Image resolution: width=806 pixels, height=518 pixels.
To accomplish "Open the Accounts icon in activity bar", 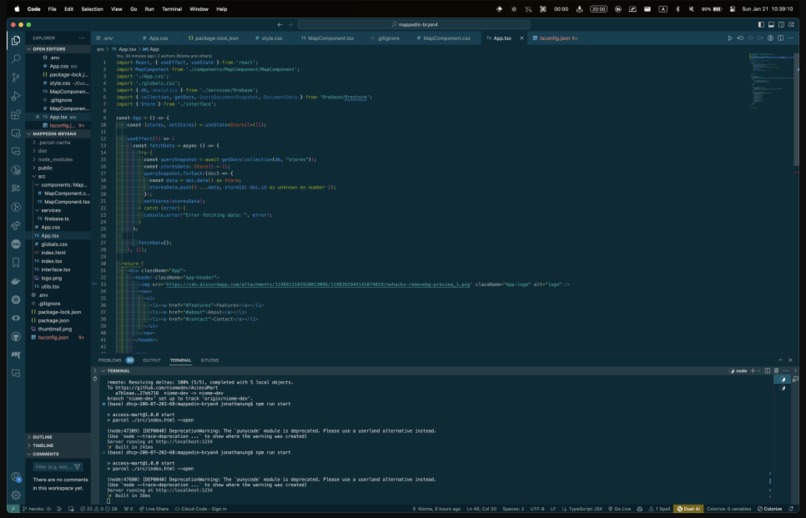I will tap(16, 477).
